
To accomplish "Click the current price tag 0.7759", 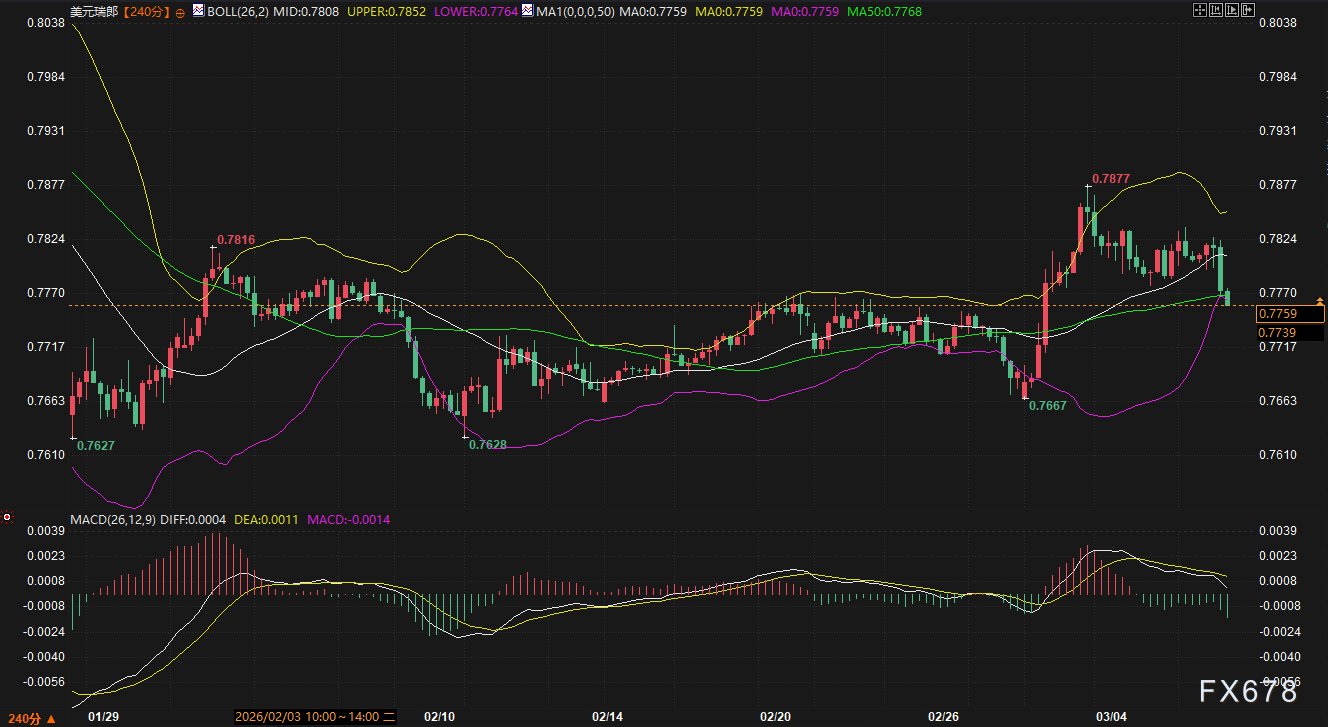I will click(x=1288, y=314).
